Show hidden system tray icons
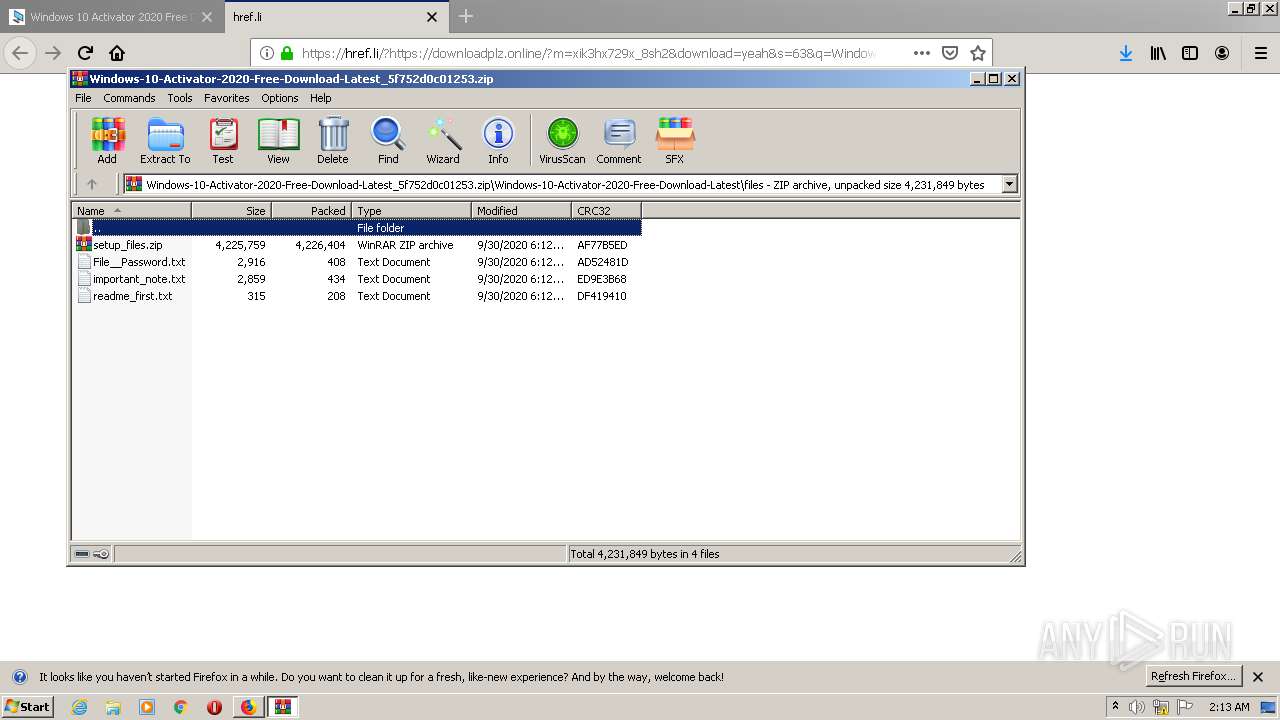Image resolution: width=1280 pixels, height=720 pixels. [1115, 707]
